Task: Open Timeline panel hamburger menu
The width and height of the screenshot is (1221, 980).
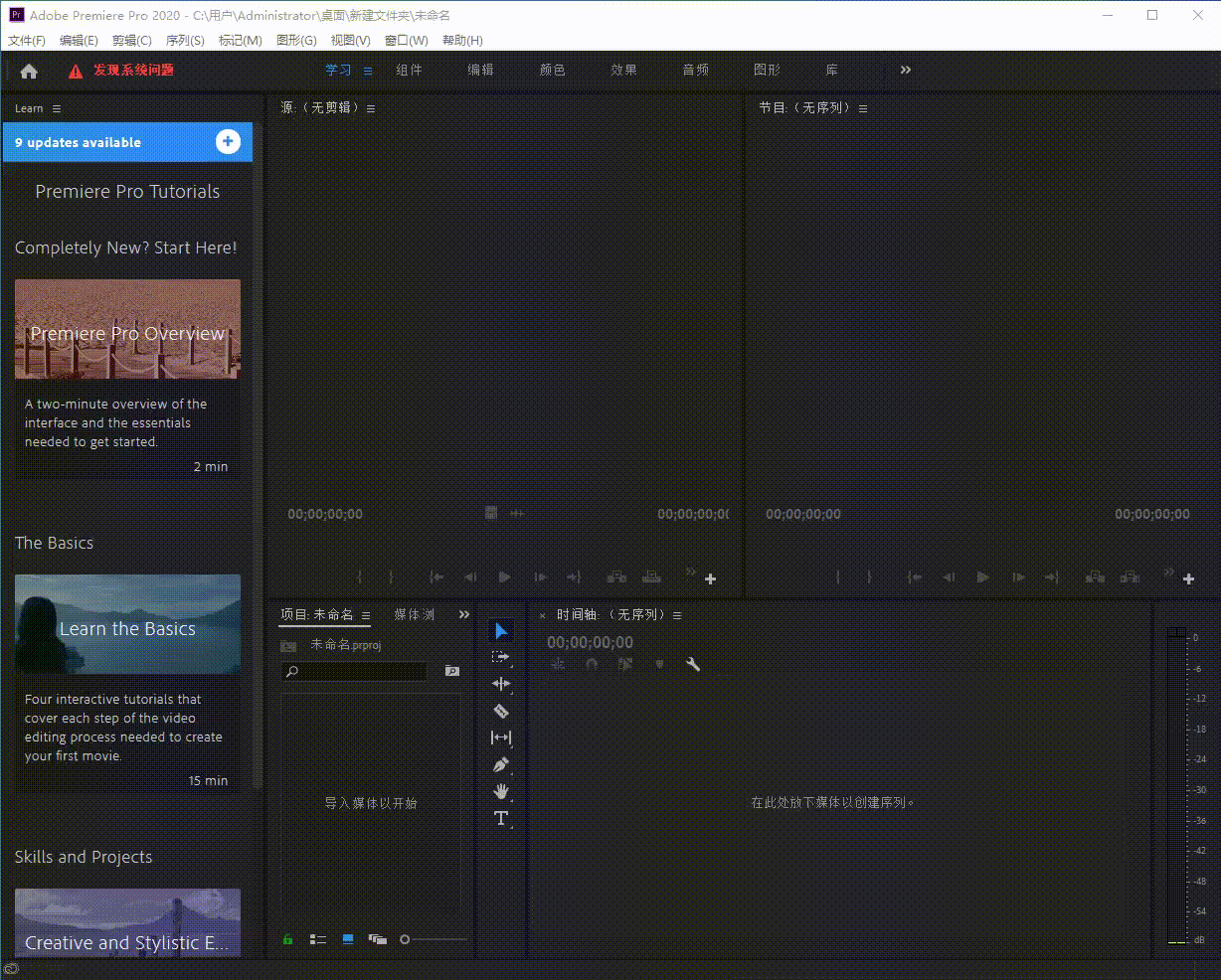Action: [x=677, y=615]
